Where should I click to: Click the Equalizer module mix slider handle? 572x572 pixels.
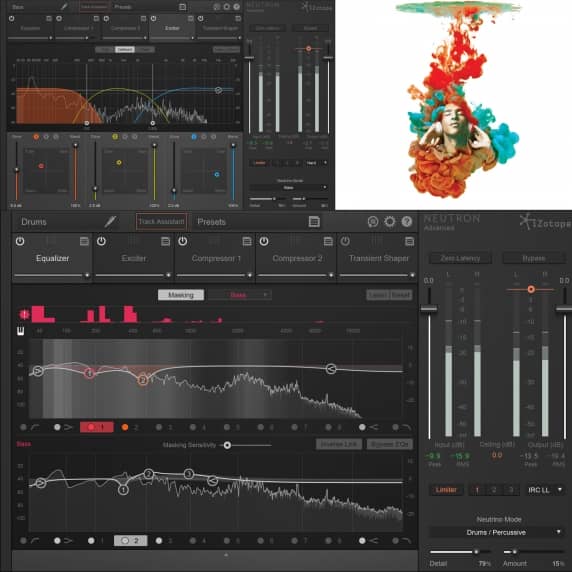87,275
